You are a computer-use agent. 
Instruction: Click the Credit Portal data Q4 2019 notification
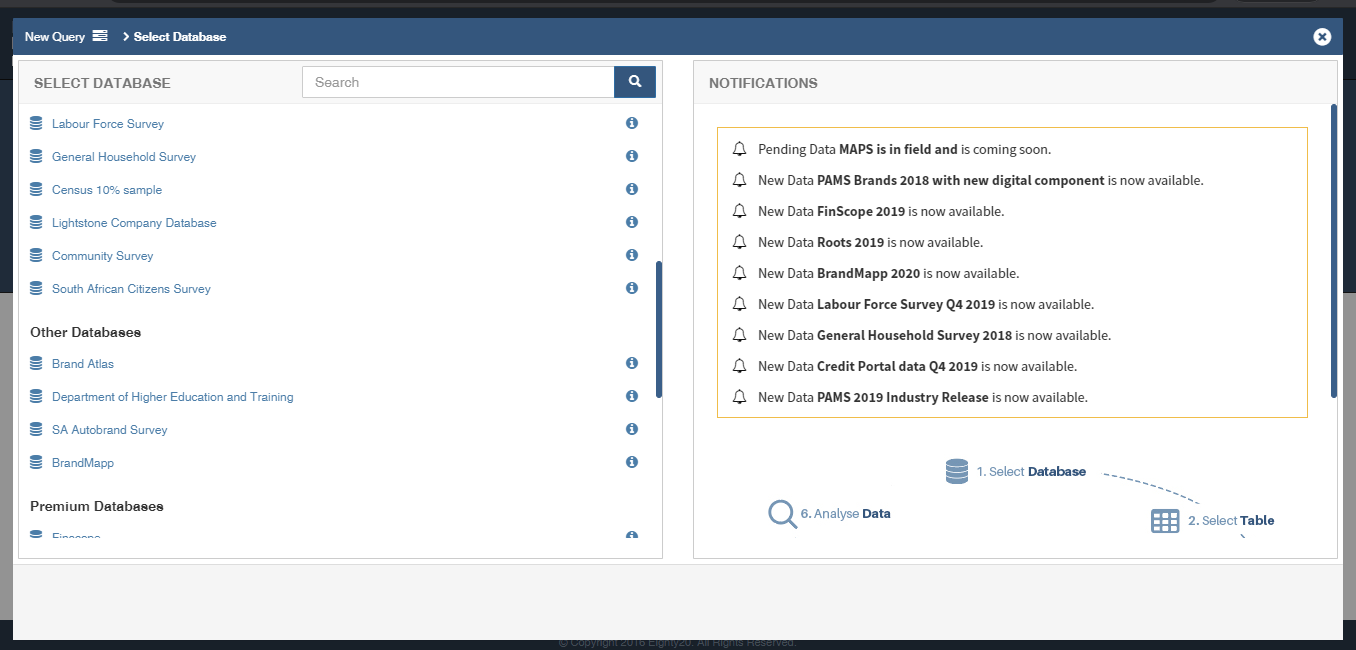click(917, 367)
